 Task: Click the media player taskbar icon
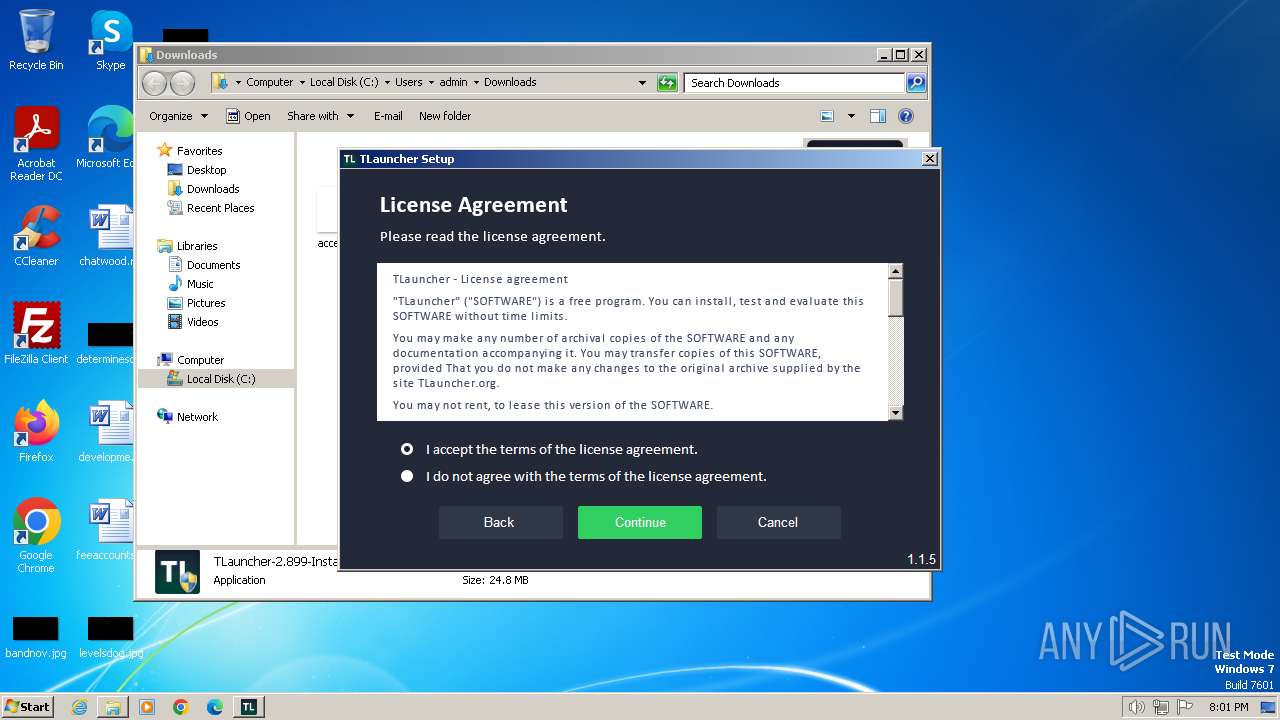(x=147, y=707)
